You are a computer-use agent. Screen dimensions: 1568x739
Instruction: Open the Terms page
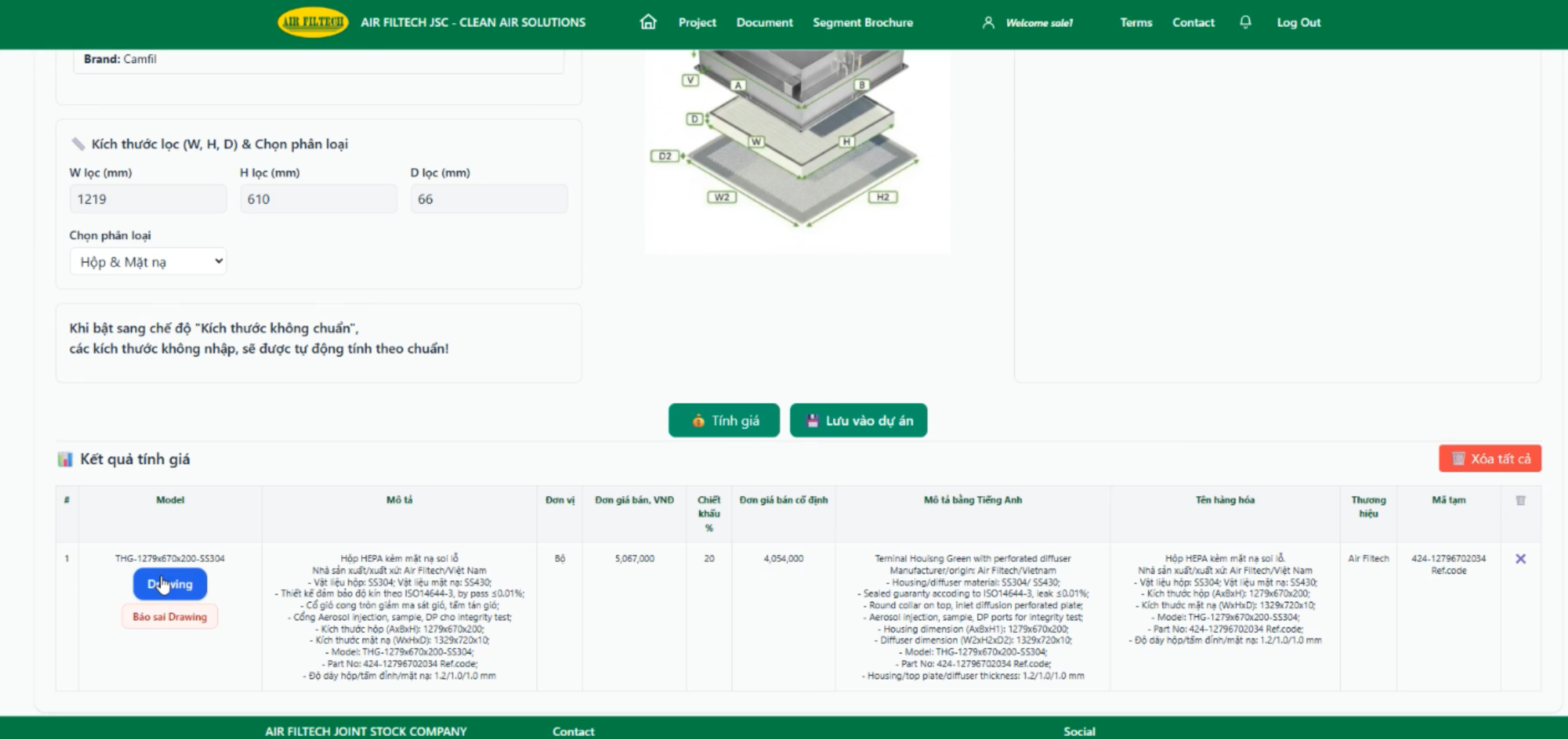click(x=1136, y=23)
